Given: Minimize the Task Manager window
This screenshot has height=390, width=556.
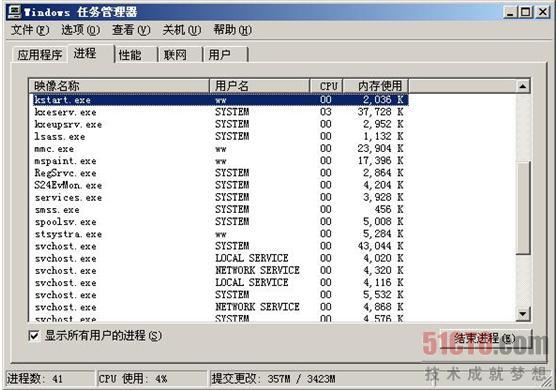Looking at the screenshot, I should click(510, 12).
